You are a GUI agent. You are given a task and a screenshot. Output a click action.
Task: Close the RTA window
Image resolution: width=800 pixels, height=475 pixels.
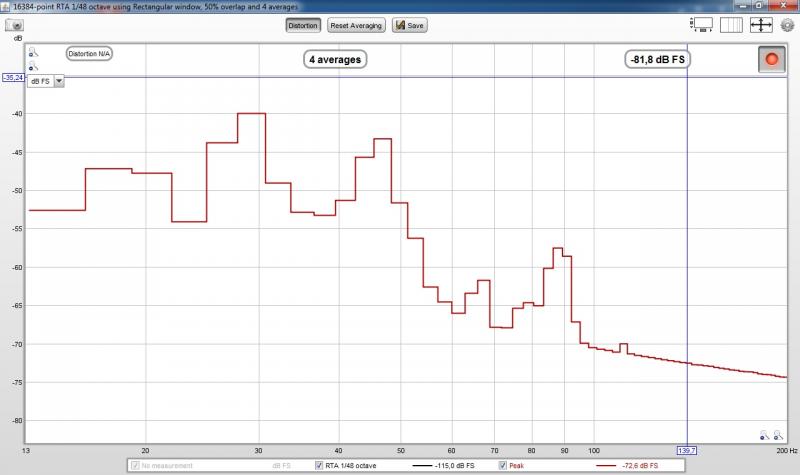783,5
